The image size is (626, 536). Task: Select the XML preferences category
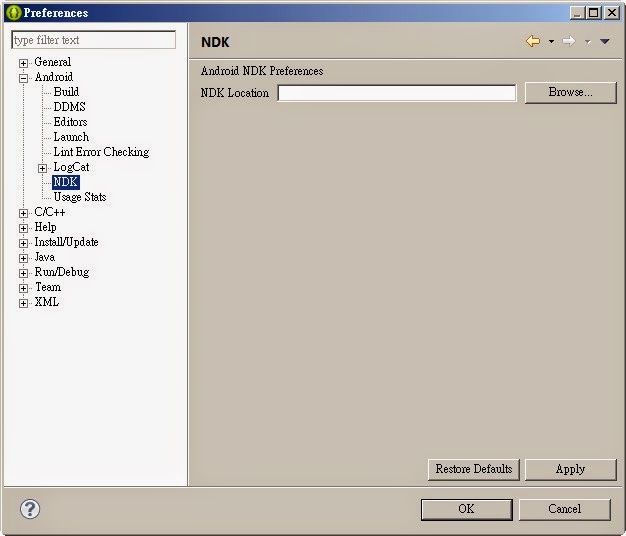pyautogui.click(x=47, y=302)
